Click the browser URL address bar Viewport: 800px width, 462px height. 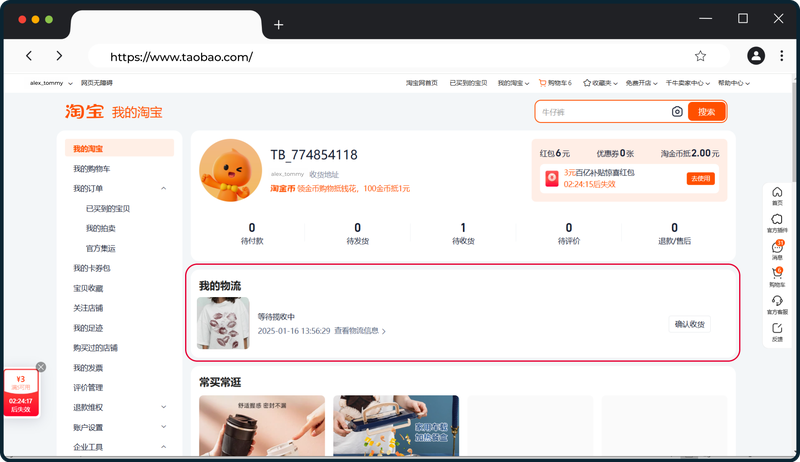click(408, 56)
